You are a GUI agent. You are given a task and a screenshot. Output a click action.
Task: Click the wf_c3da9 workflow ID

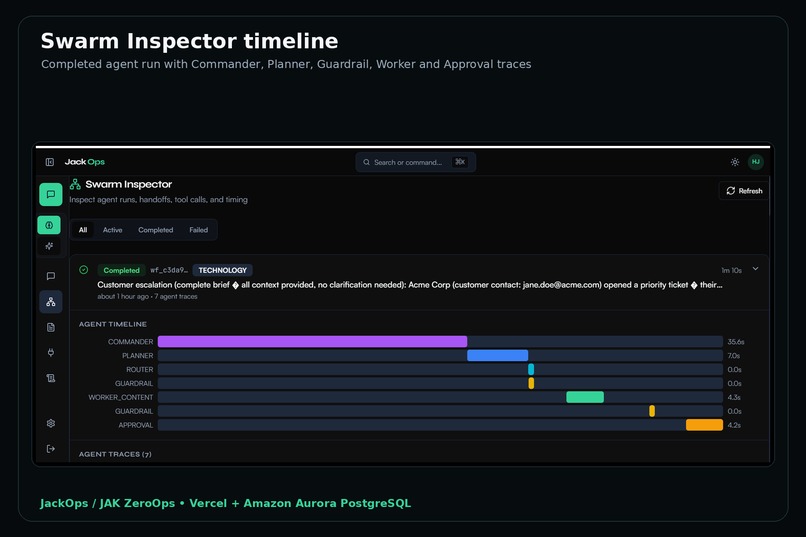click(169, 270)
